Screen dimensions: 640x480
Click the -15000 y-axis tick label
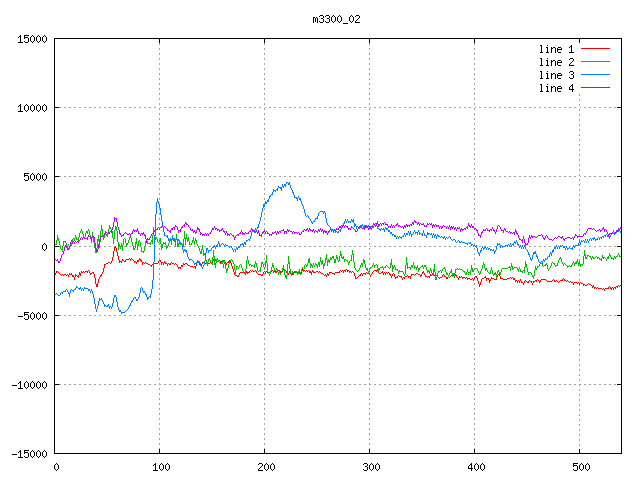pyautogui.click(x=29, y=453)
